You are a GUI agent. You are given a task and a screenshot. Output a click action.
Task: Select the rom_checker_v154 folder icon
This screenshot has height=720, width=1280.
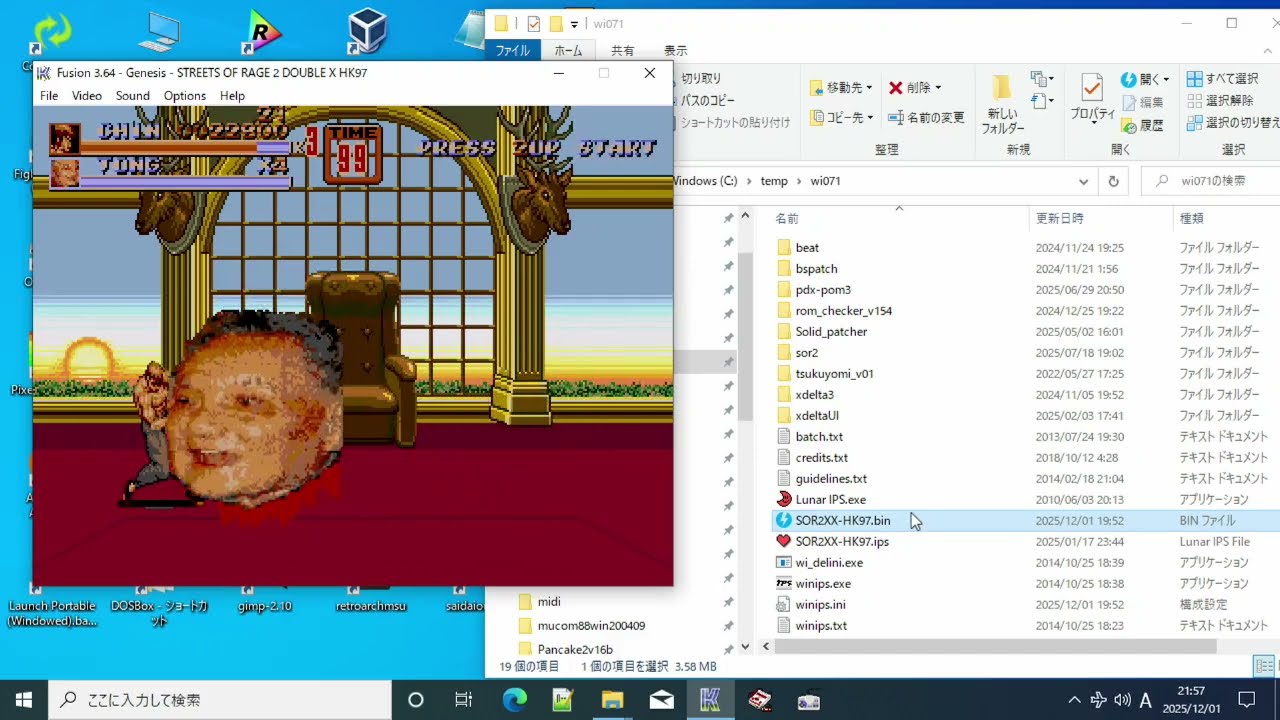pyautogui.click(x=784, y=311)
